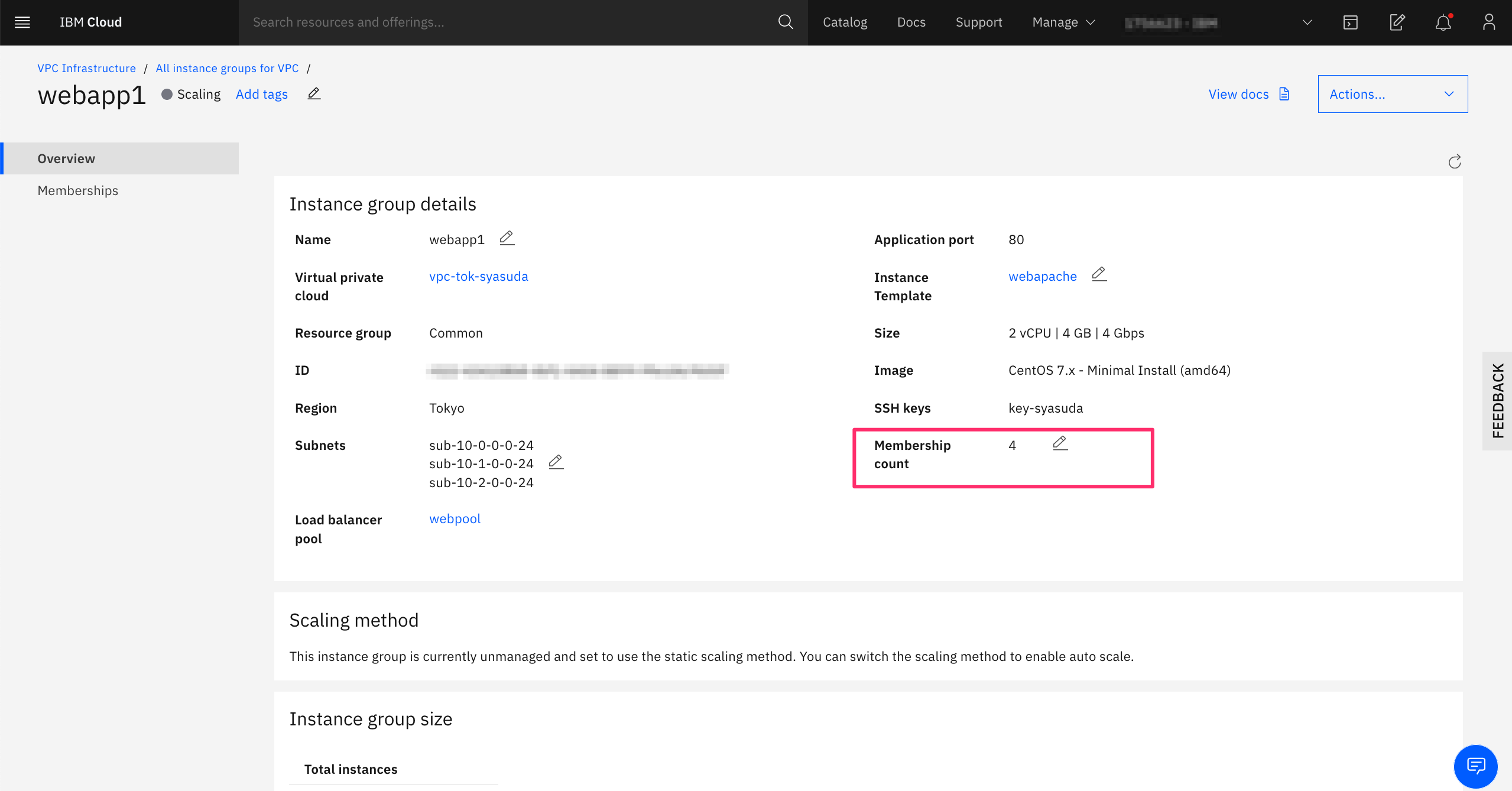Click the search magnifier icon
The width and height of the screenshot is (1512, 791).
785,22
